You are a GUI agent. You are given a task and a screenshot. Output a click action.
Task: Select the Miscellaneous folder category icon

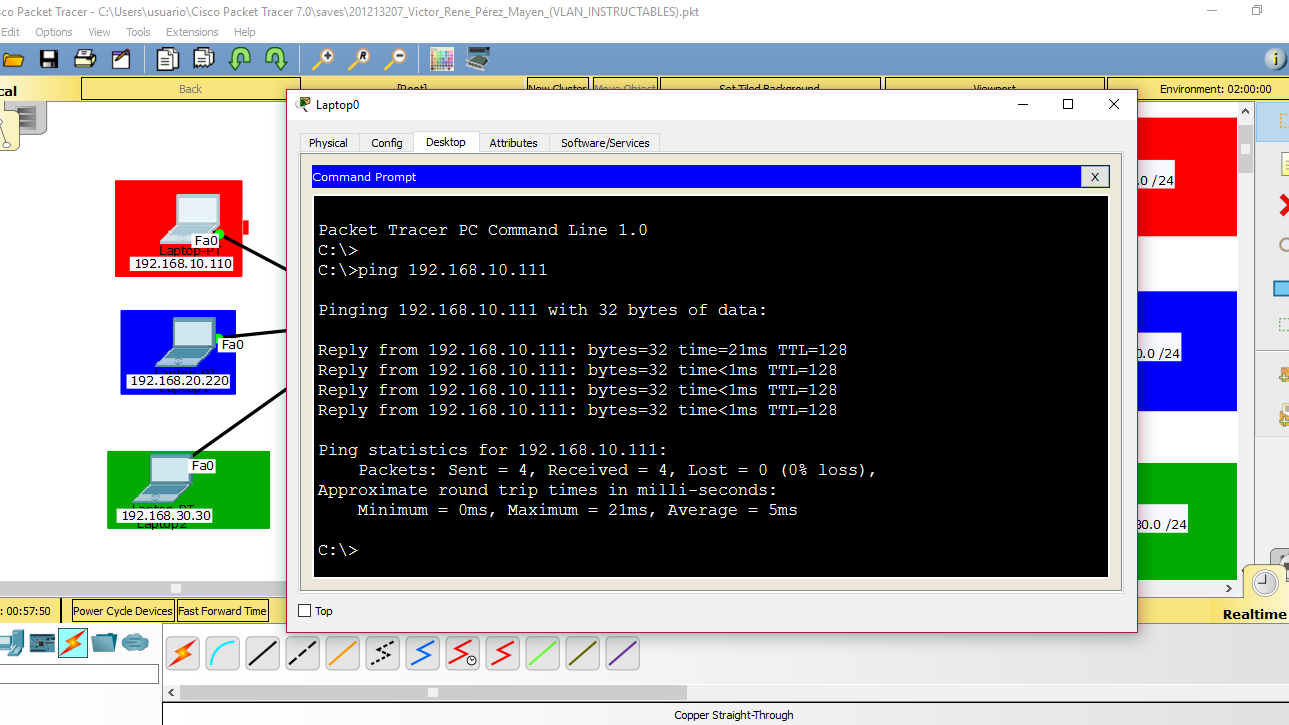pyautogui.click(x=104, y=642)
